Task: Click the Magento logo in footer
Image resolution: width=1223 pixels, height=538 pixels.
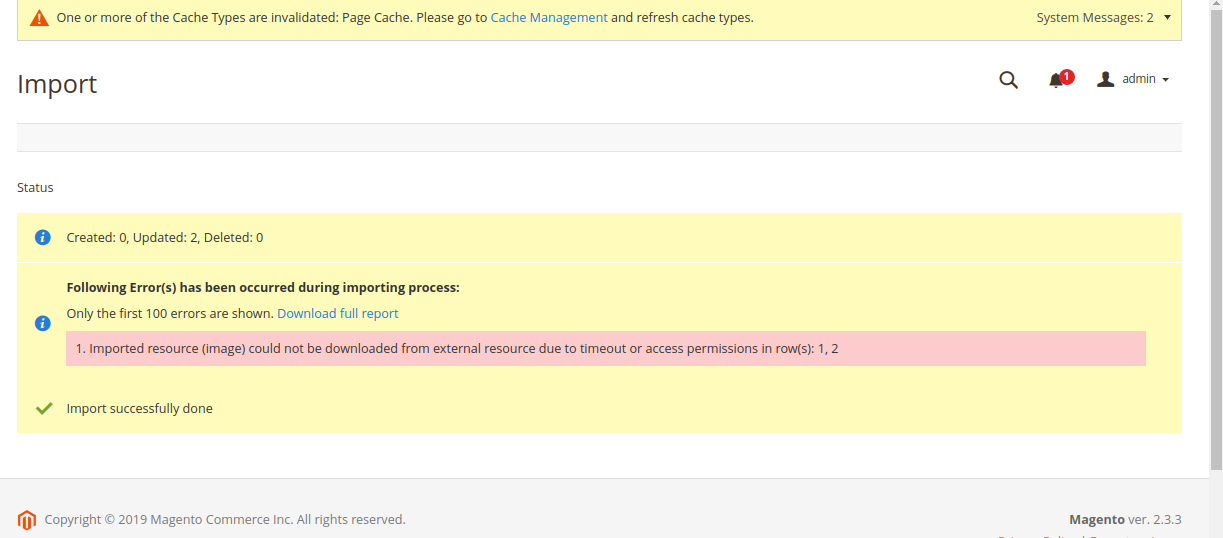Action: 27,520
